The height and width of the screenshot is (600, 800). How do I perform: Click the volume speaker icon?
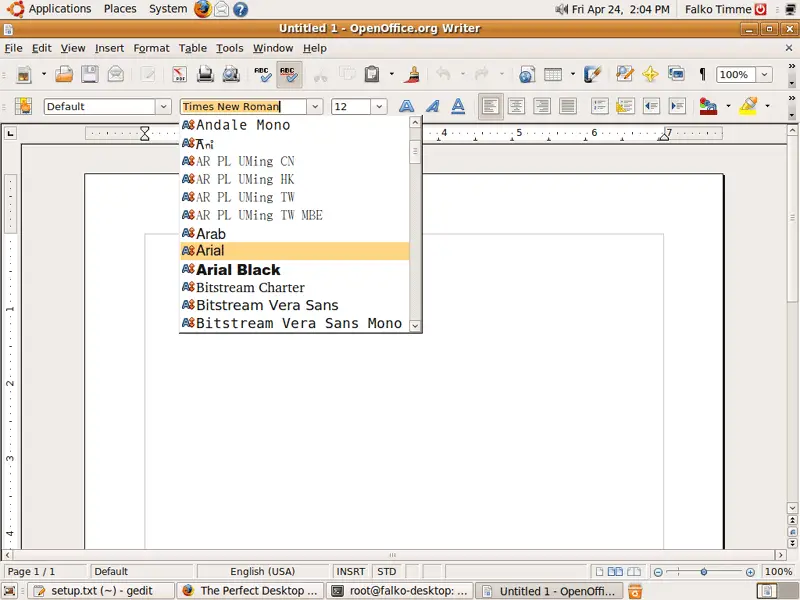(561, 9)
